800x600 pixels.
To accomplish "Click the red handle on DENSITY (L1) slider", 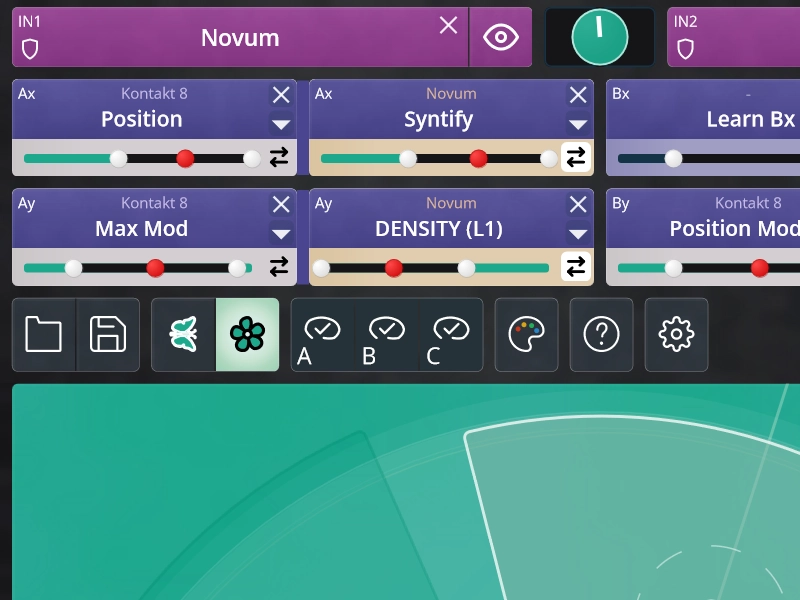I will (x=393, y=268).
